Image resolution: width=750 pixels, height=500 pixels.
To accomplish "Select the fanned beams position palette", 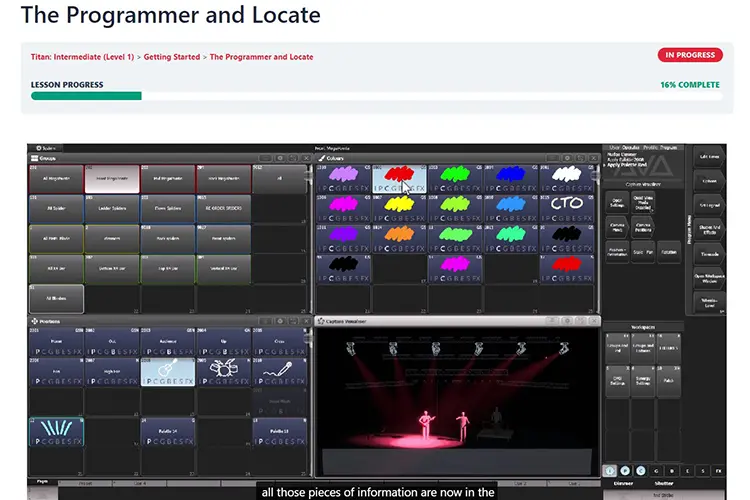I will [56, 432].
